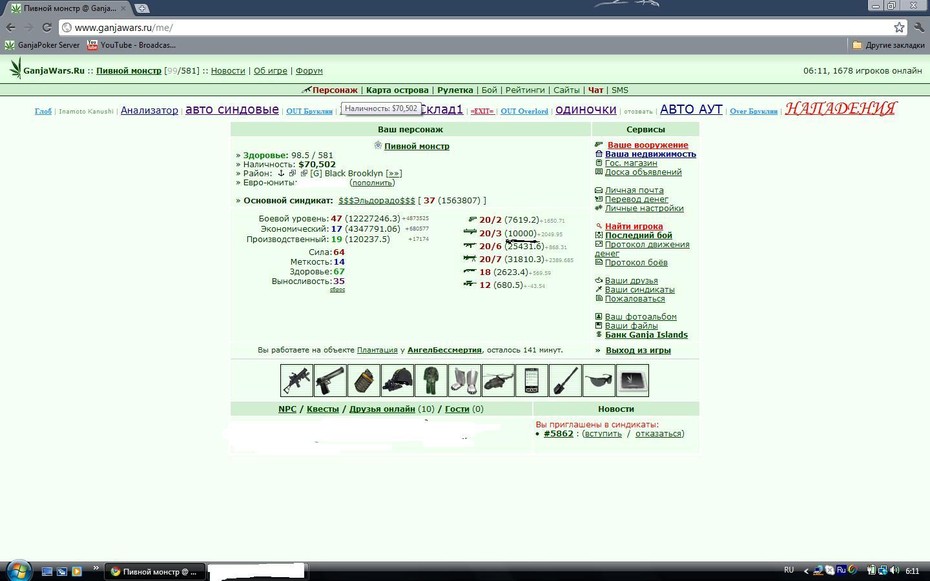Click the пополнить euro-units link
Image resolution: width=930 pixels, height=581 pixels.
coord(372,183)
